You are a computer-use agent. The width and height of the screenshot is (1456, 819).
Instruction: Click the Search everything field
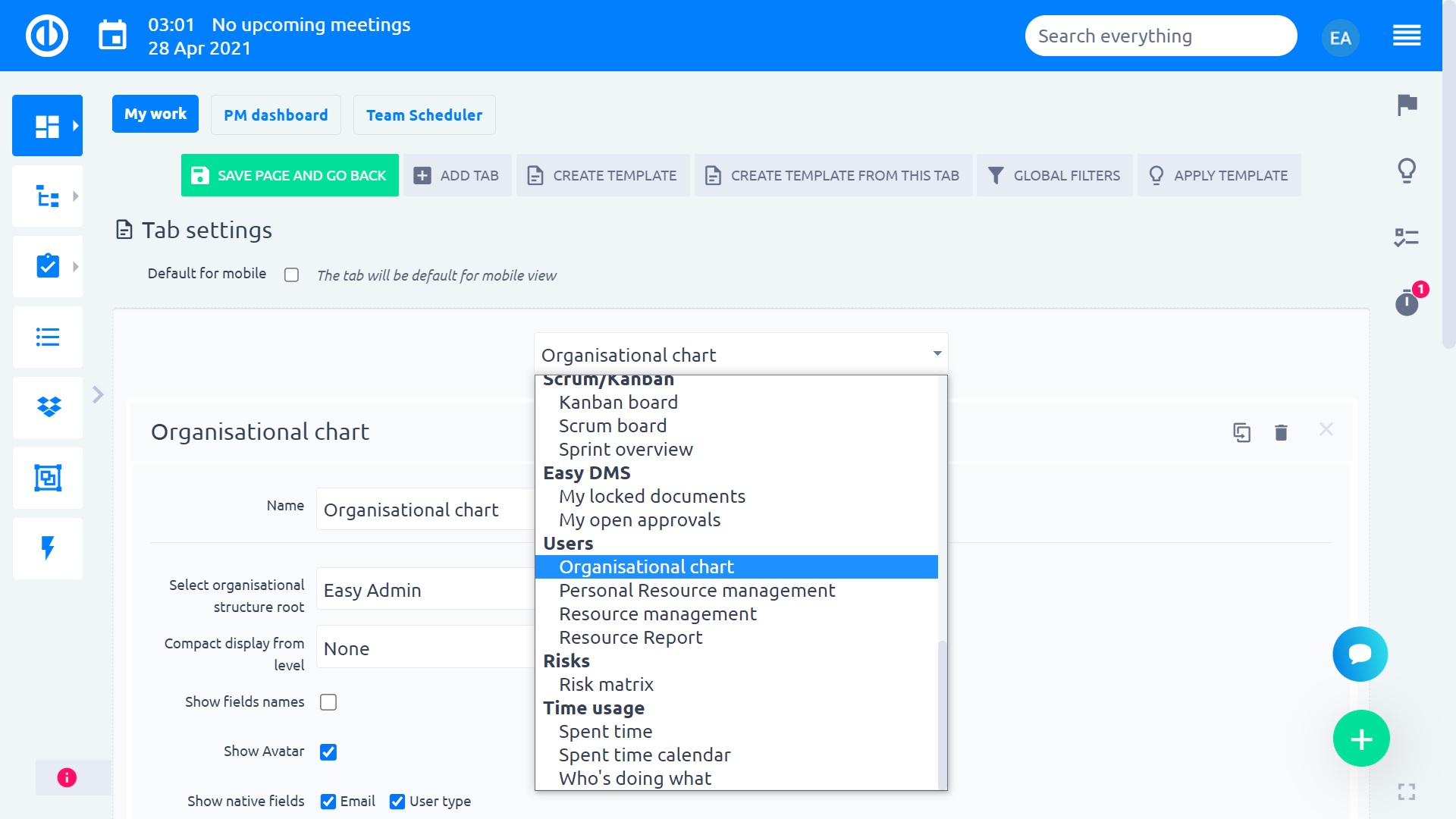click(x=1160, y=36)
